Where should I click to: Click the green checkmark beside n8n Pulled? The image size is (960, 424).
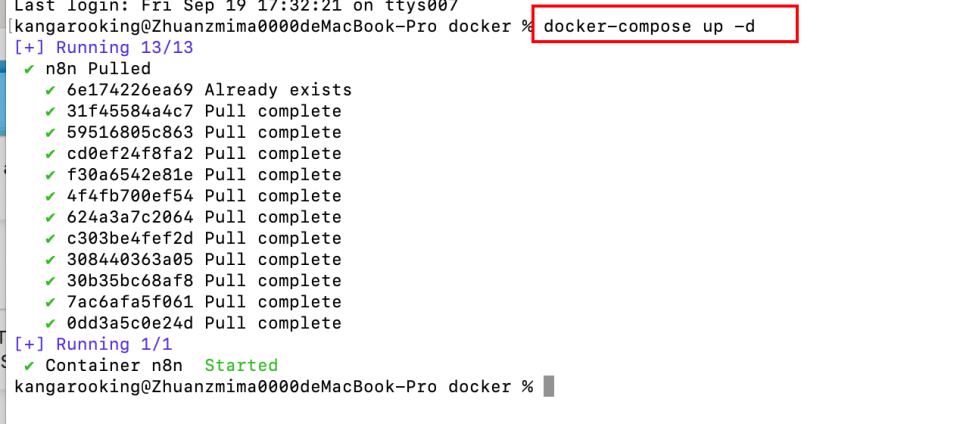click(x=30, y=69)
